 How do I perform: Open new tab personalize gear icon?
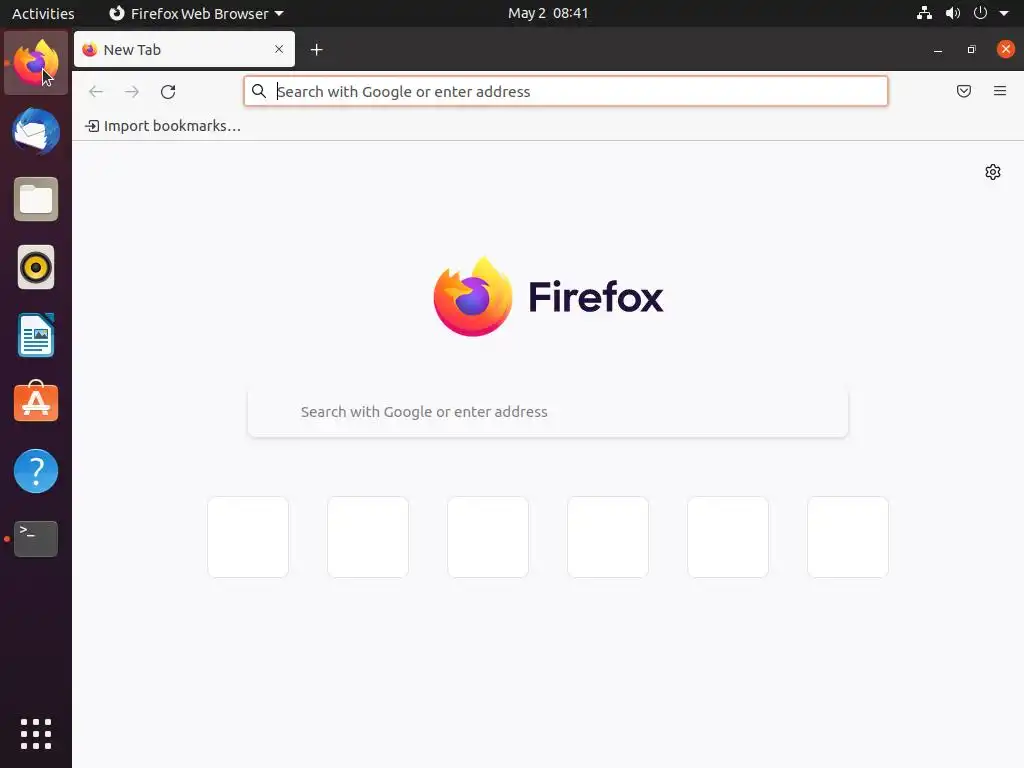pos(993,172)
